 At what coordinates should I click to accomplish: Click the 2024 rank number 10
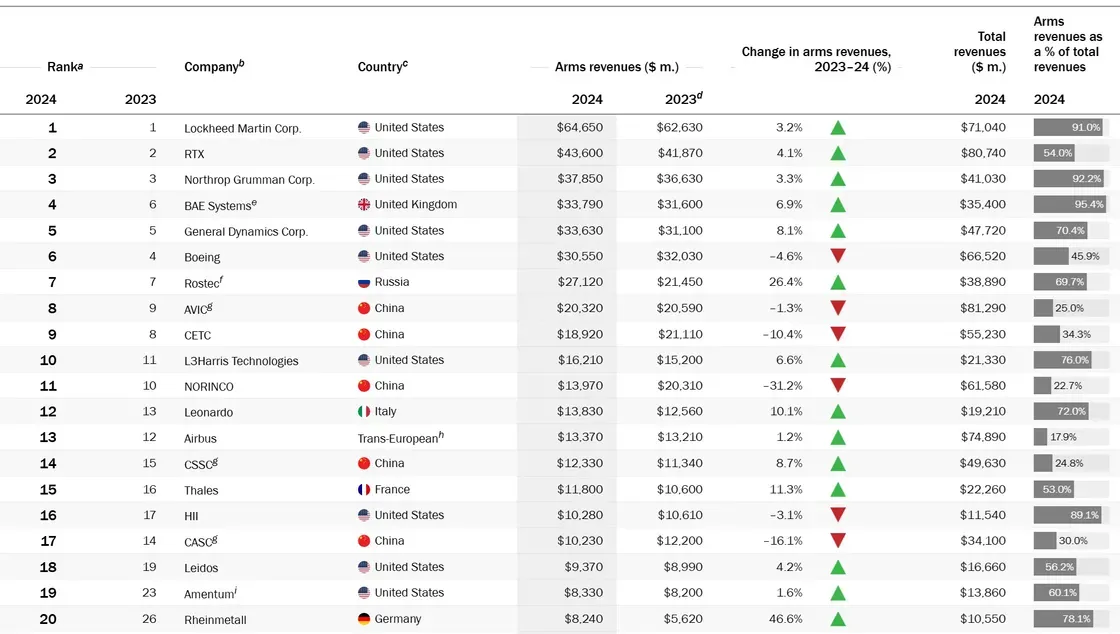[48, 361]
